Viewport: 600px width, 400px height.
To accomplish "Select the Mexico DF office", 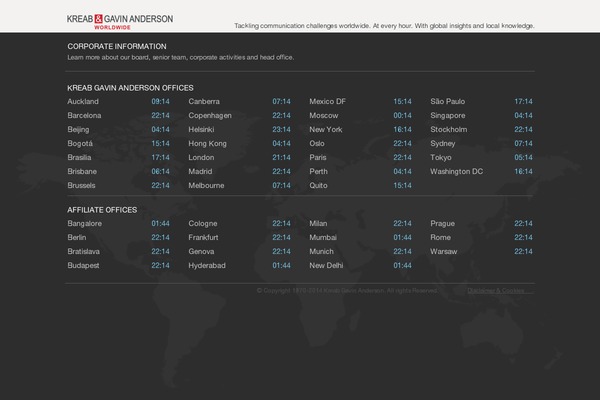I will point(328,102).
